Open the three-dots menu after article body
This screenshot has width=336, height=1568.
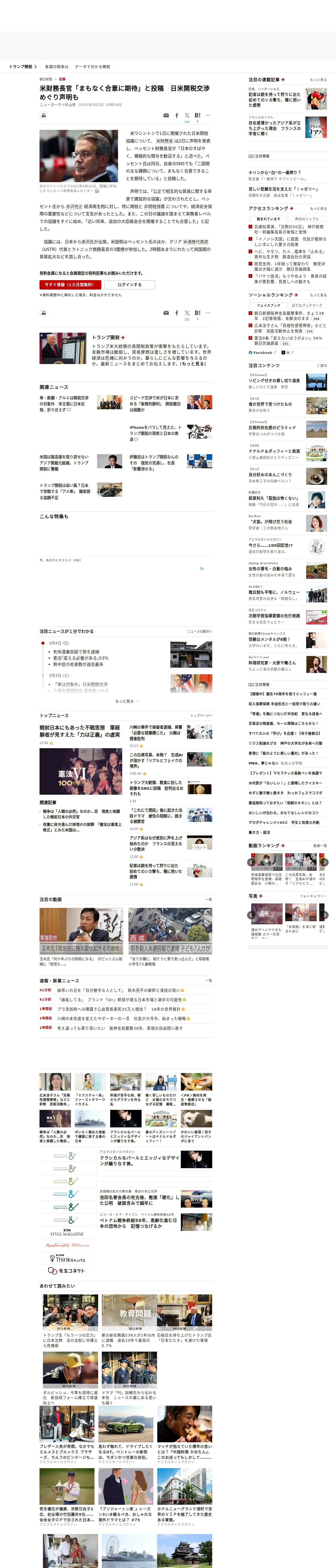[208, 313]
